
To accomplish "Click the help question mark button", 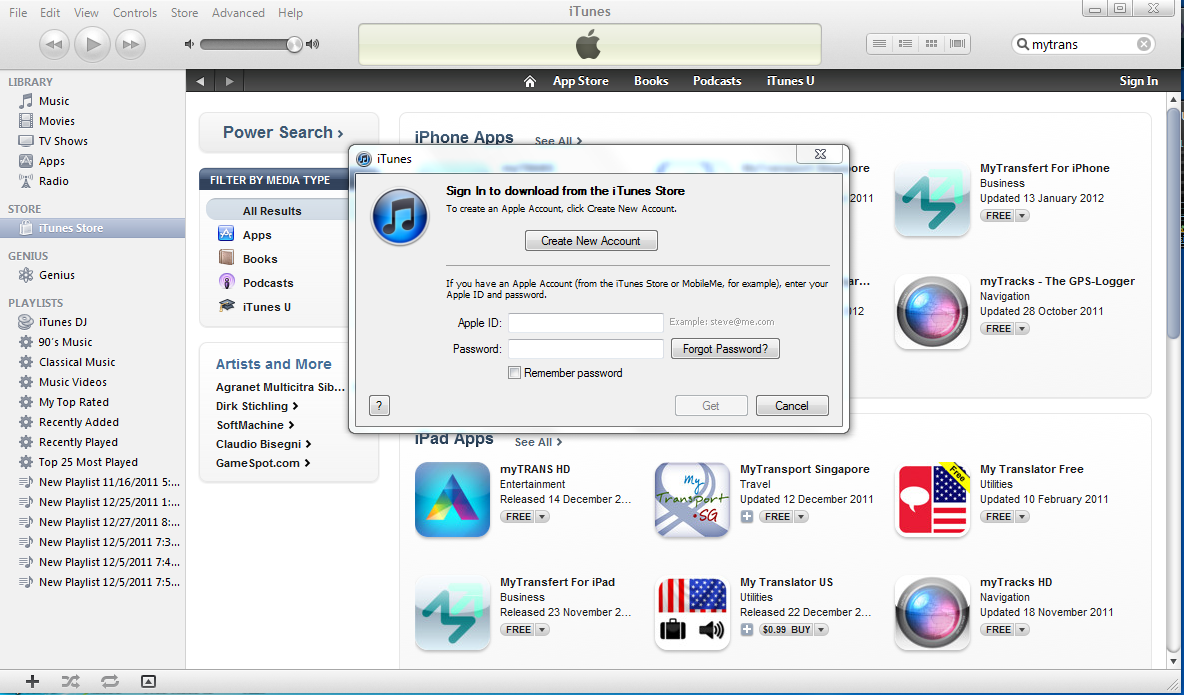I will click(379, 406).
